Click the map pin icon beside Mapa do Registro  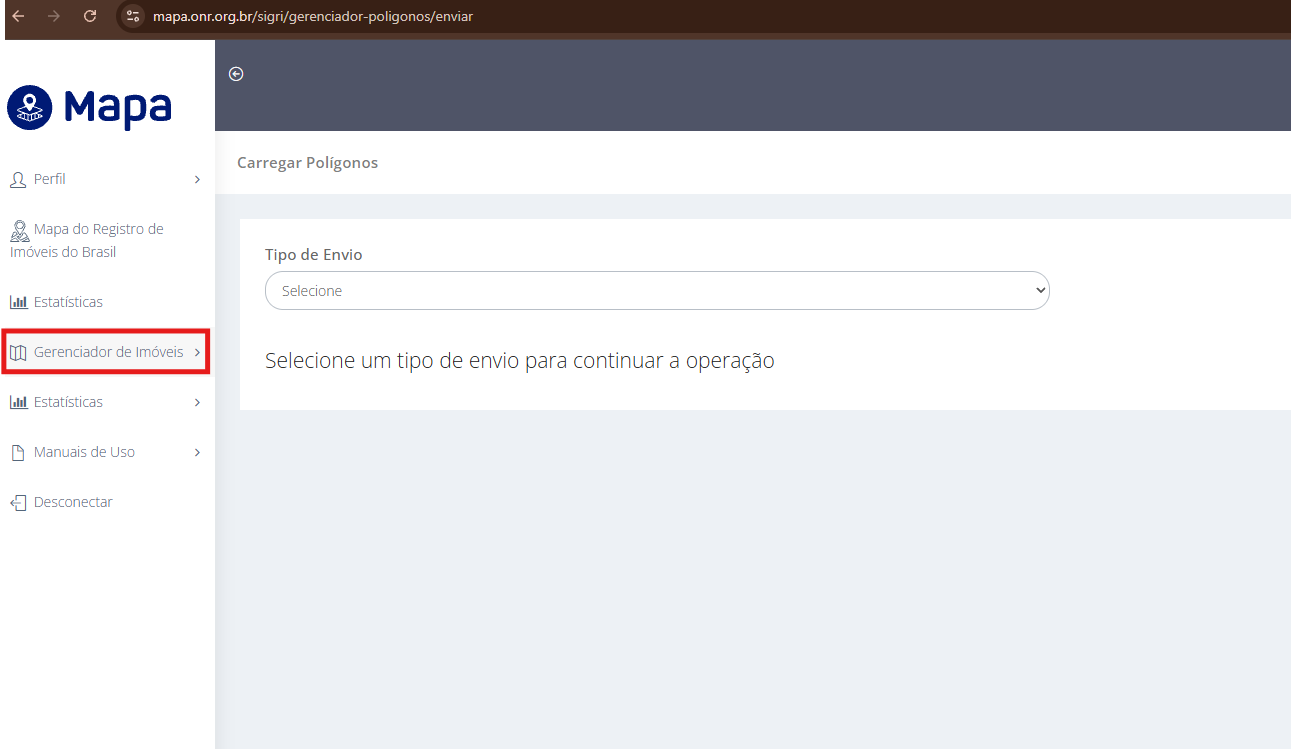(20, 231)
